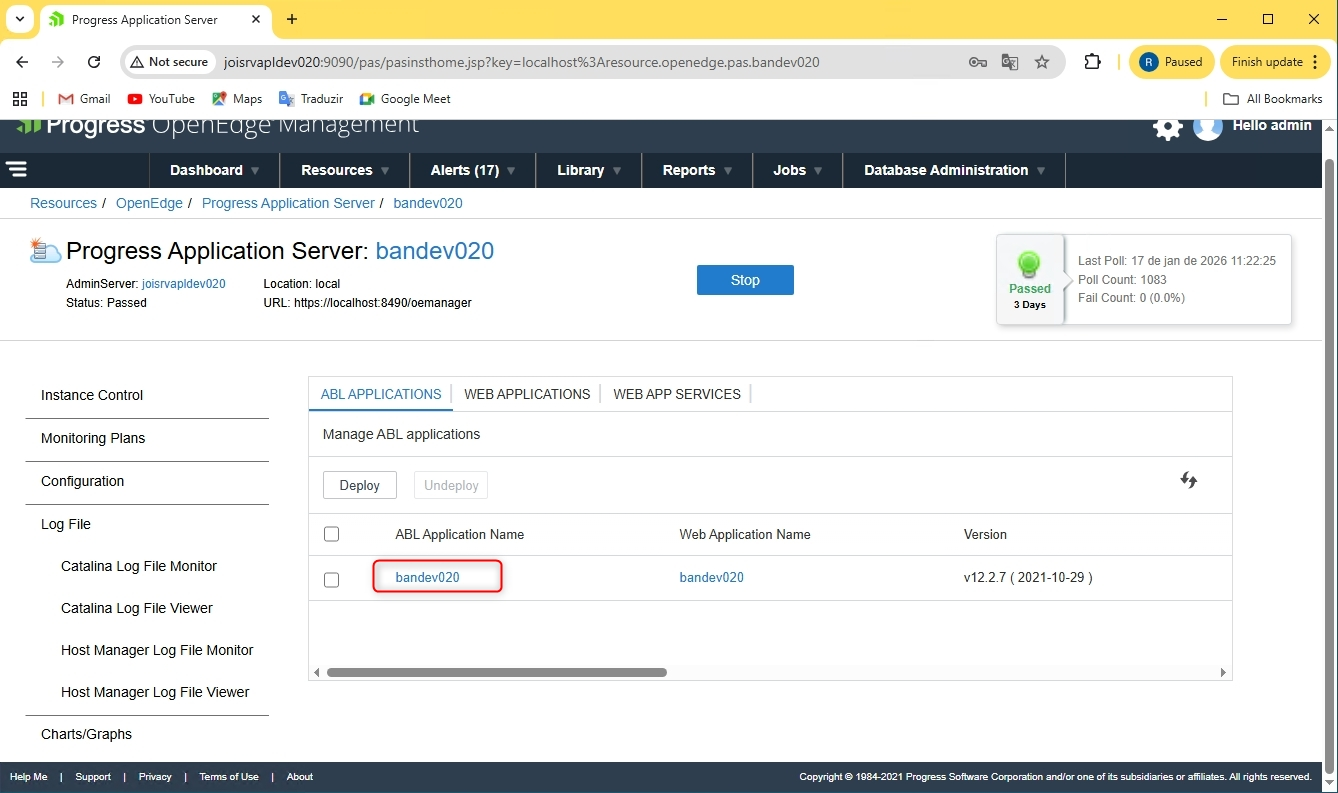Open the Privacy footer link
This screenshot has height=793, width=1338.
point(155,777)
